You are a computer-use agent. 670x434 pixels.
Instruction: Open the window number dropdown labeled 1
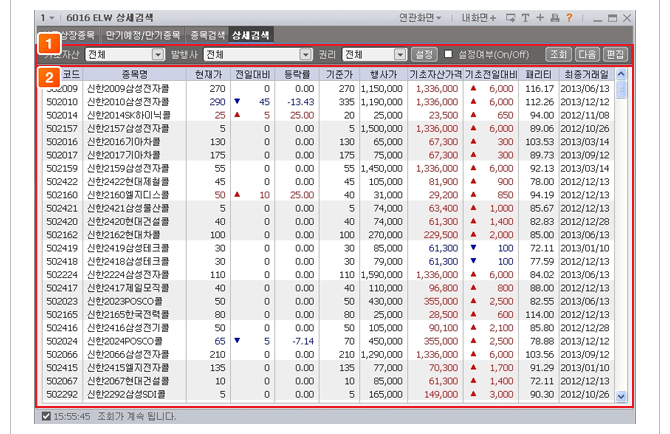point(47,18)
